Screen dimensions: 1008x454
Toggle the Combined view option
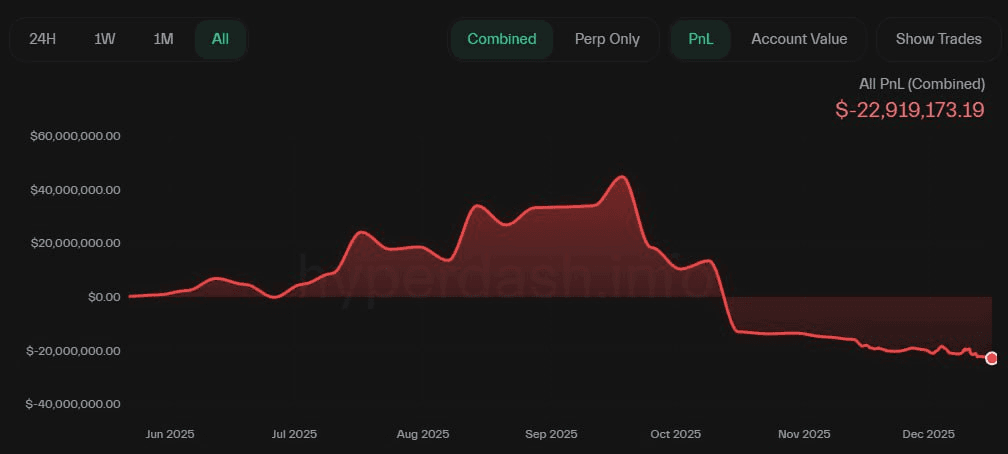[502, 39]
